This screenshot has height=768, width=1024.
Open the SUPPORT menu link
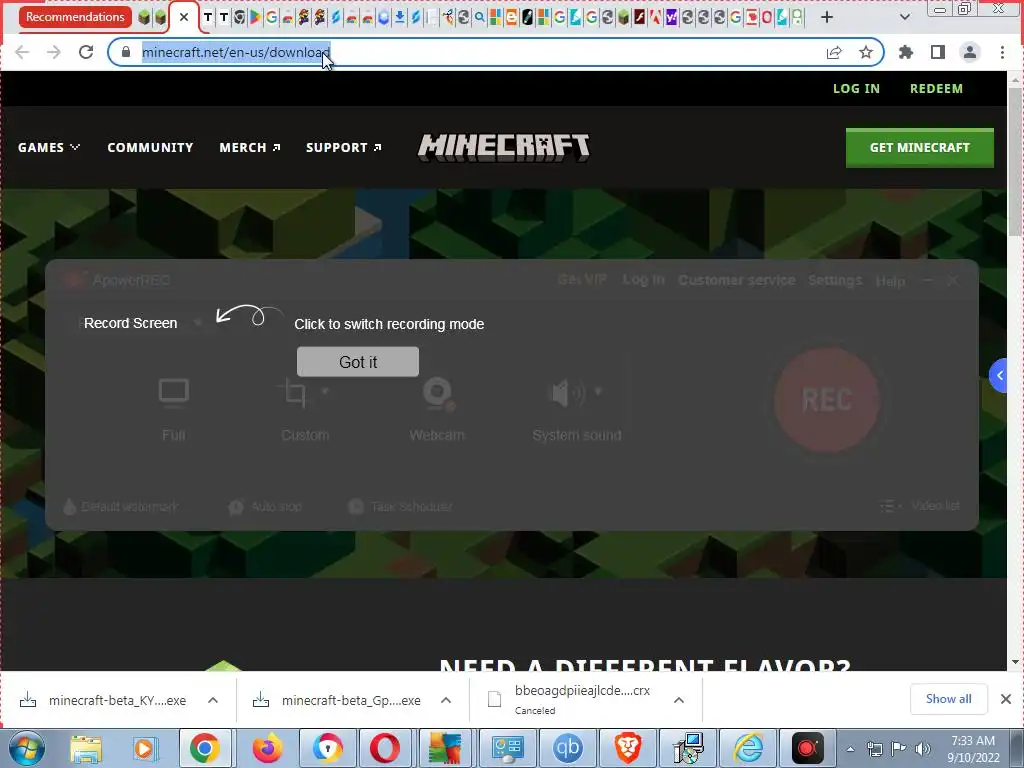pos(344,148)
